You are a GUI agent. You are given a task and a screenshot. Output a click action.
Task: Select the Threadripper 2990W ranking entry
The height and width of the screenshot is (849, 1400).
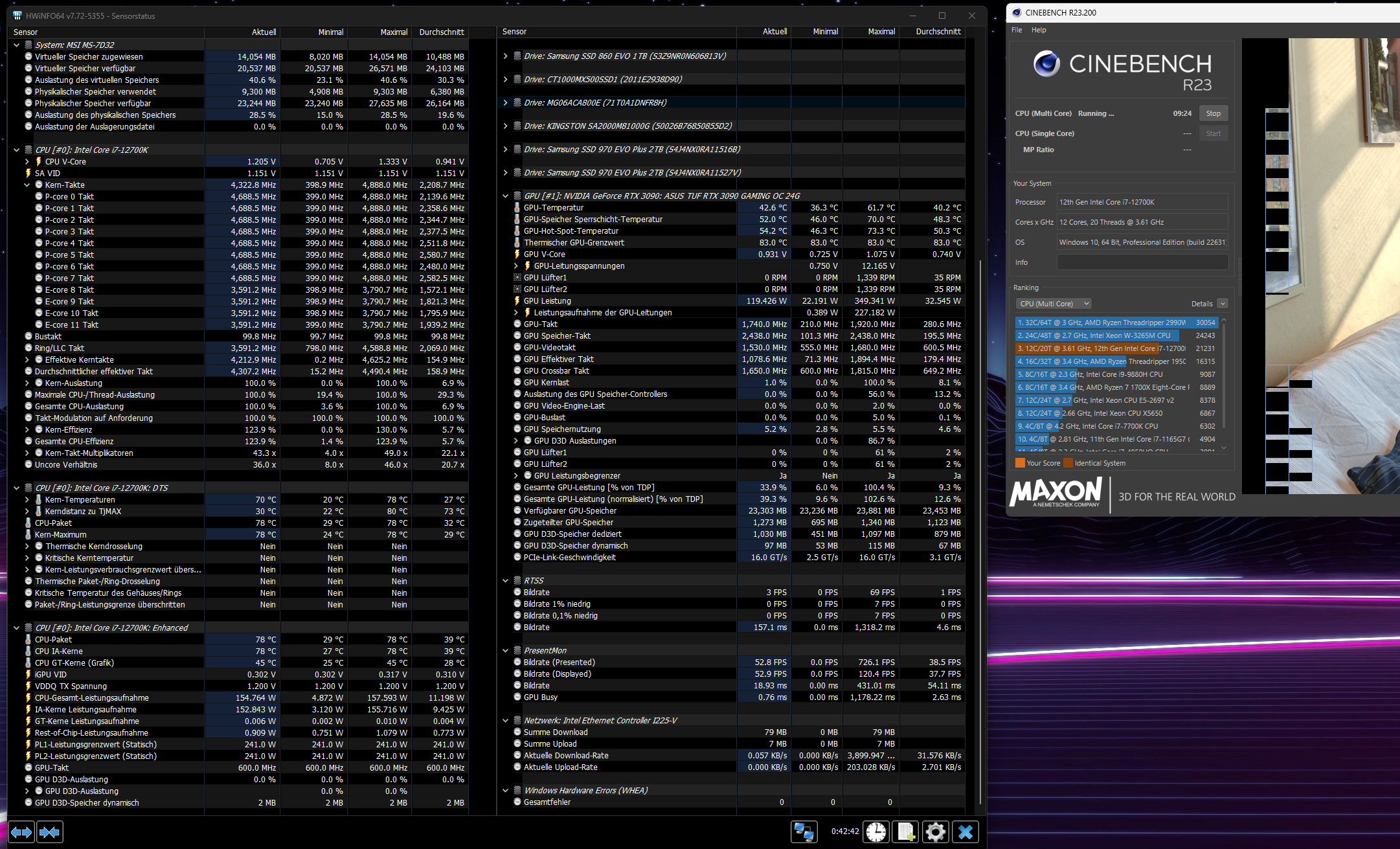(1101, 323)
